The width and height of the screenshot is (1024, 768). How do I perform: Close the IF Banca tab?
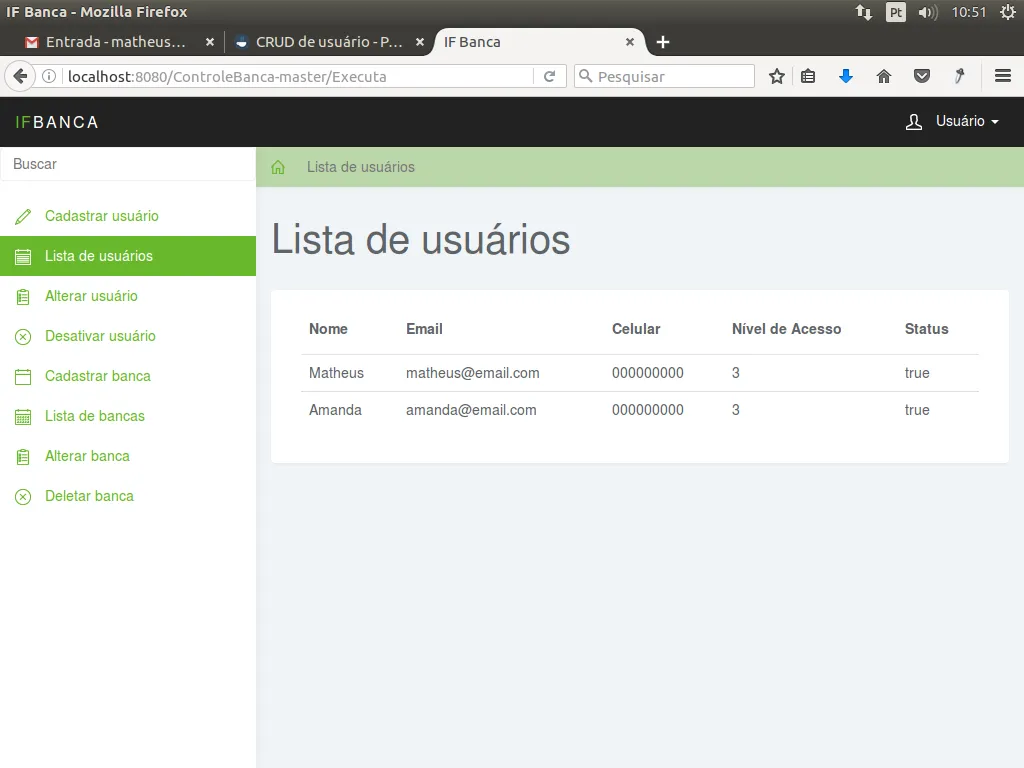pyautogui.click(x=630, y=42)
